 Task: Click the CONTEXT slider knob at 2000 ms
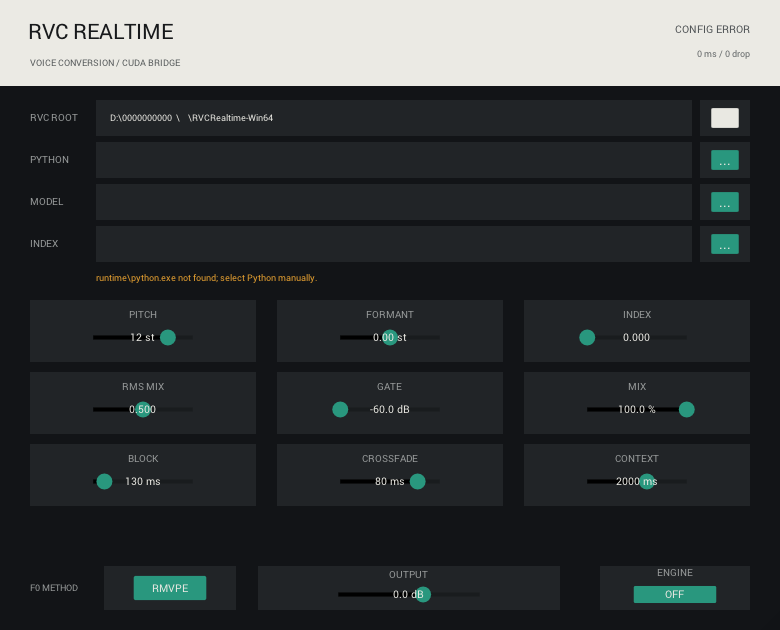(647, 481)
